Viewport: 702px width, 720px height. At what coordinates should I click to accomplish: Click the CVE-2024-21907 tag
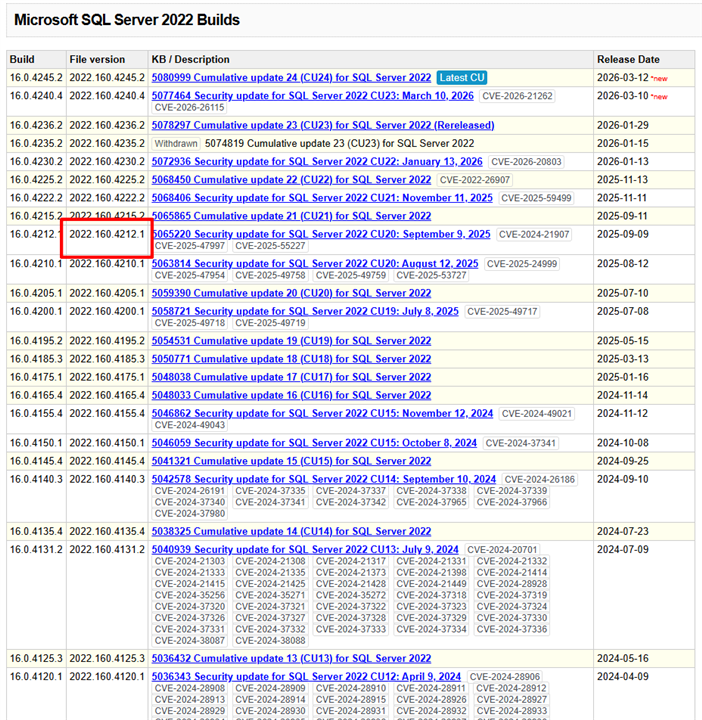point(533,235)
